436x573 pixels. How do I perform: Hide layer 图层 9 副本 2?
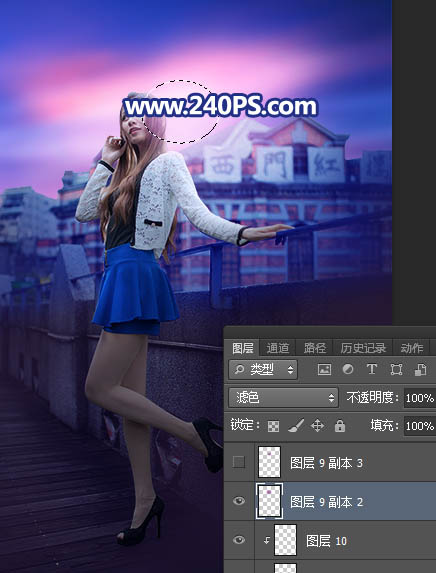pos(239,501)
